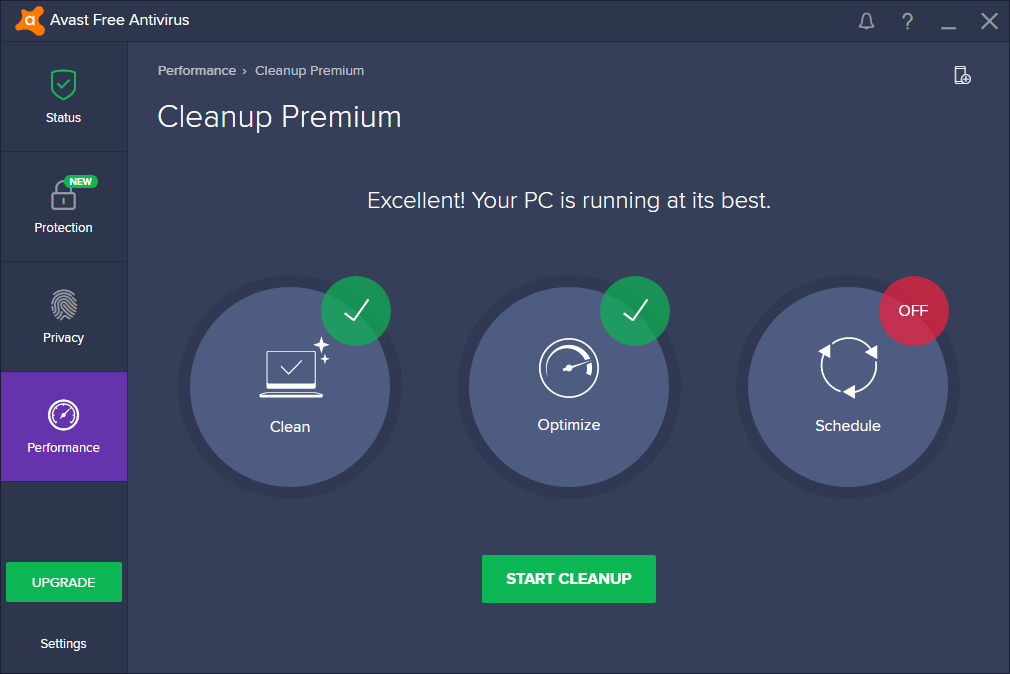
Task: Click the Optimize speedometer icon
Action: 568,368
